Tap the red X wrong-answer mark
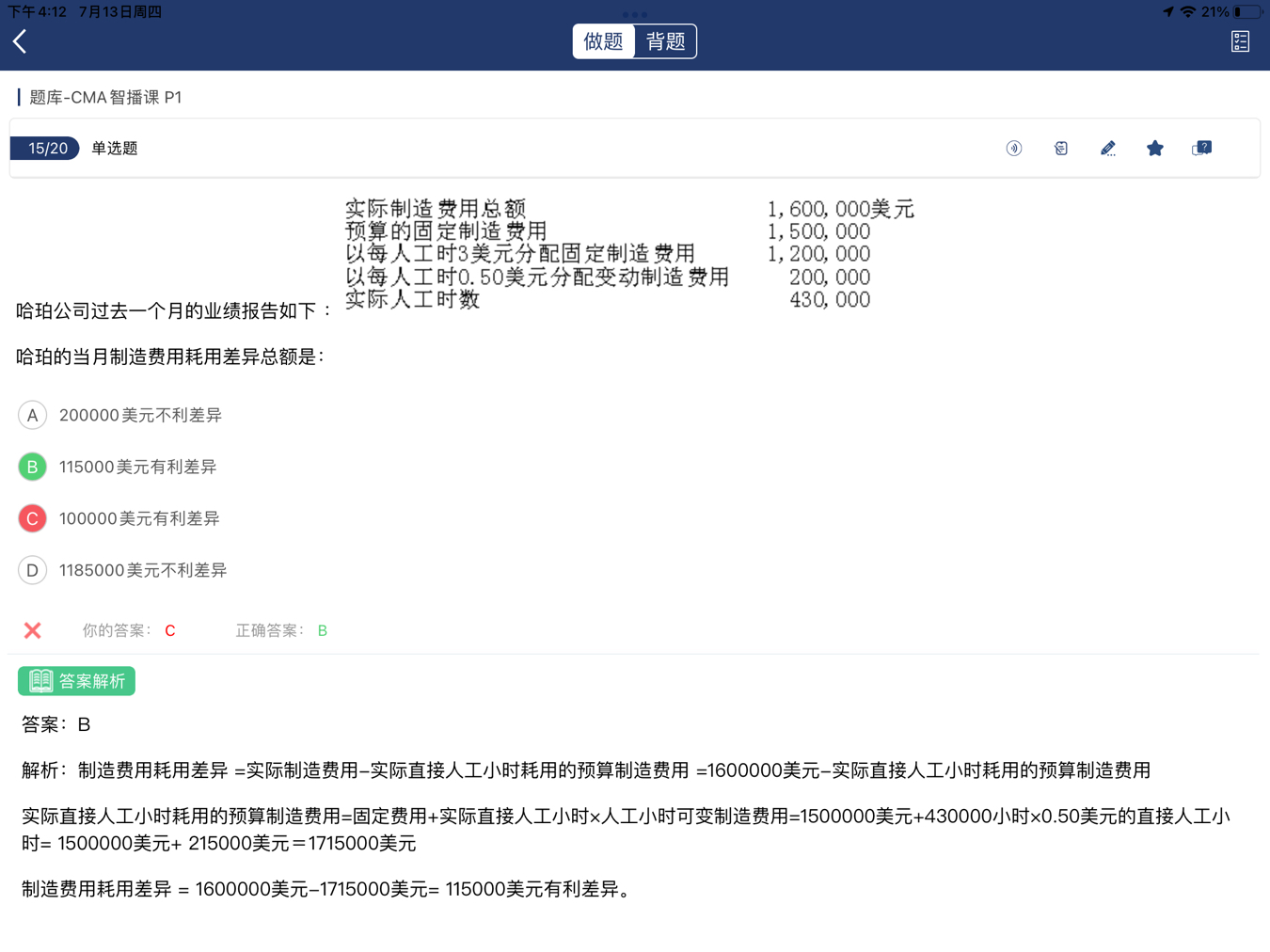The width and height of the screenshot is (1270, 952). (33, 630)
